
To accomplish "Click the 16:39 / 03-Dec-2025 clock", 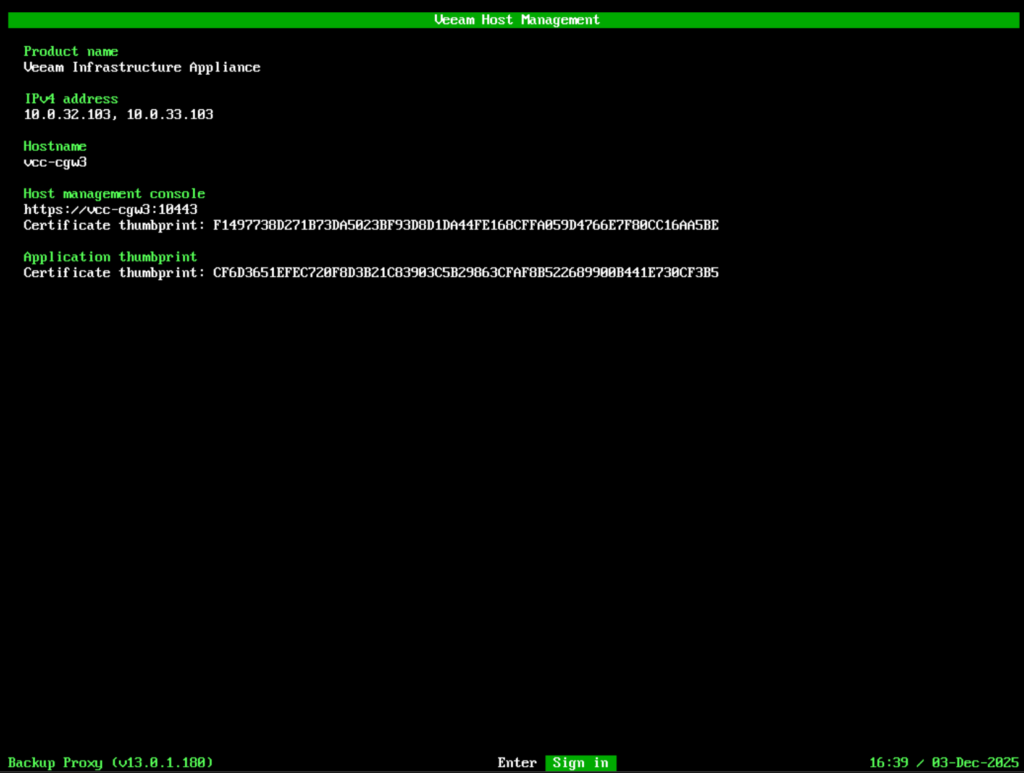I will (944, 763).
